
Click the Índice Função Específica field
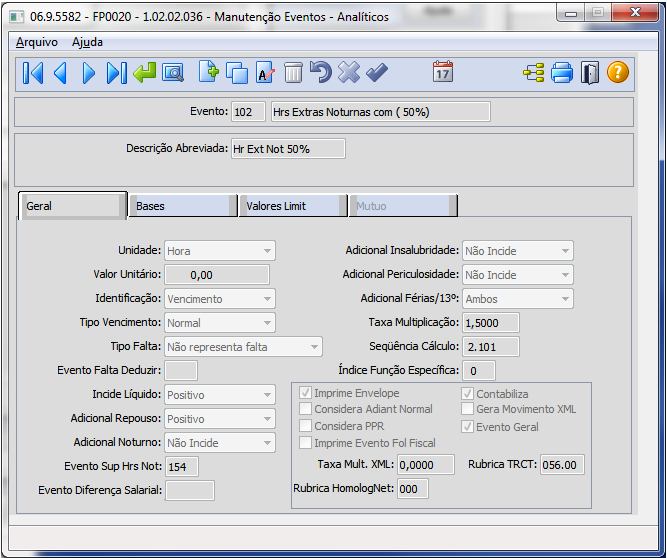click(x=479, y=370)
